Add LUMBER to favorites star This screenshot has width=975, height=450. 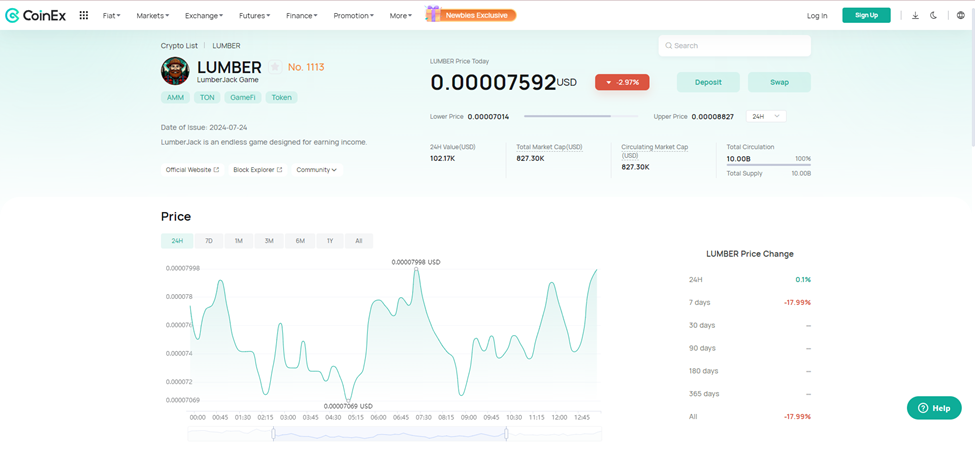coord(275,67)
